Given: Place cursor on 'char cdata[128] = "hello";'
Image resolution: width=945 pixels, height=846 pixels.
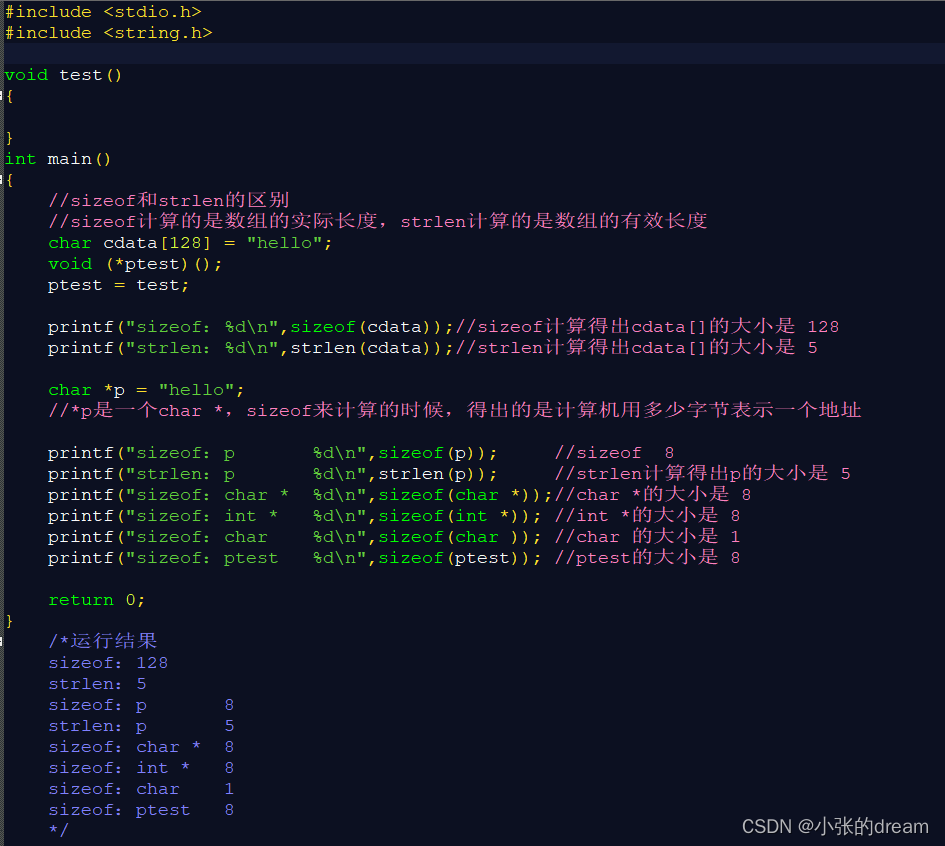Looking at the screenshot, I should pos(190,243).
